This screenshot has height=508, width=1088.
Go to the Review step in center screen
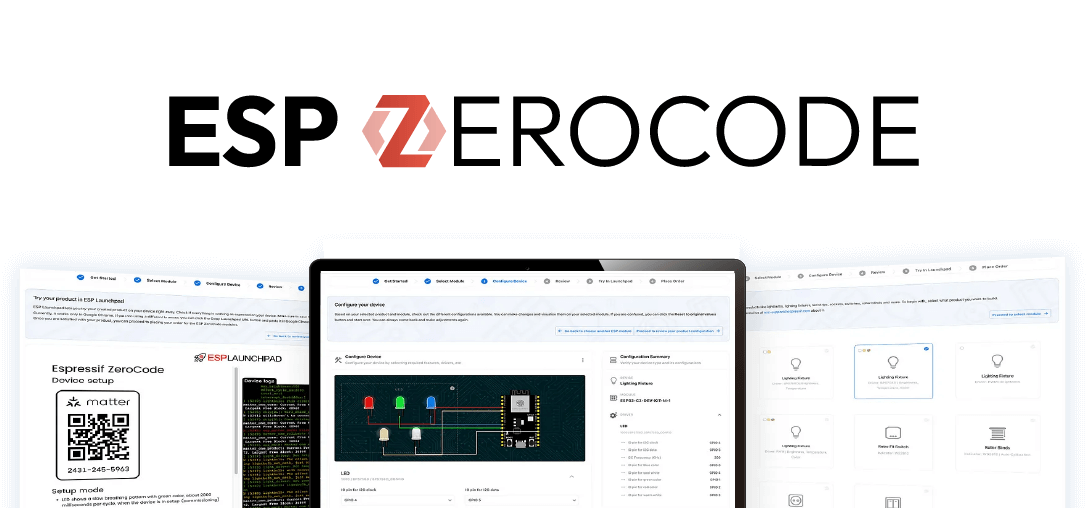(561, 281)
